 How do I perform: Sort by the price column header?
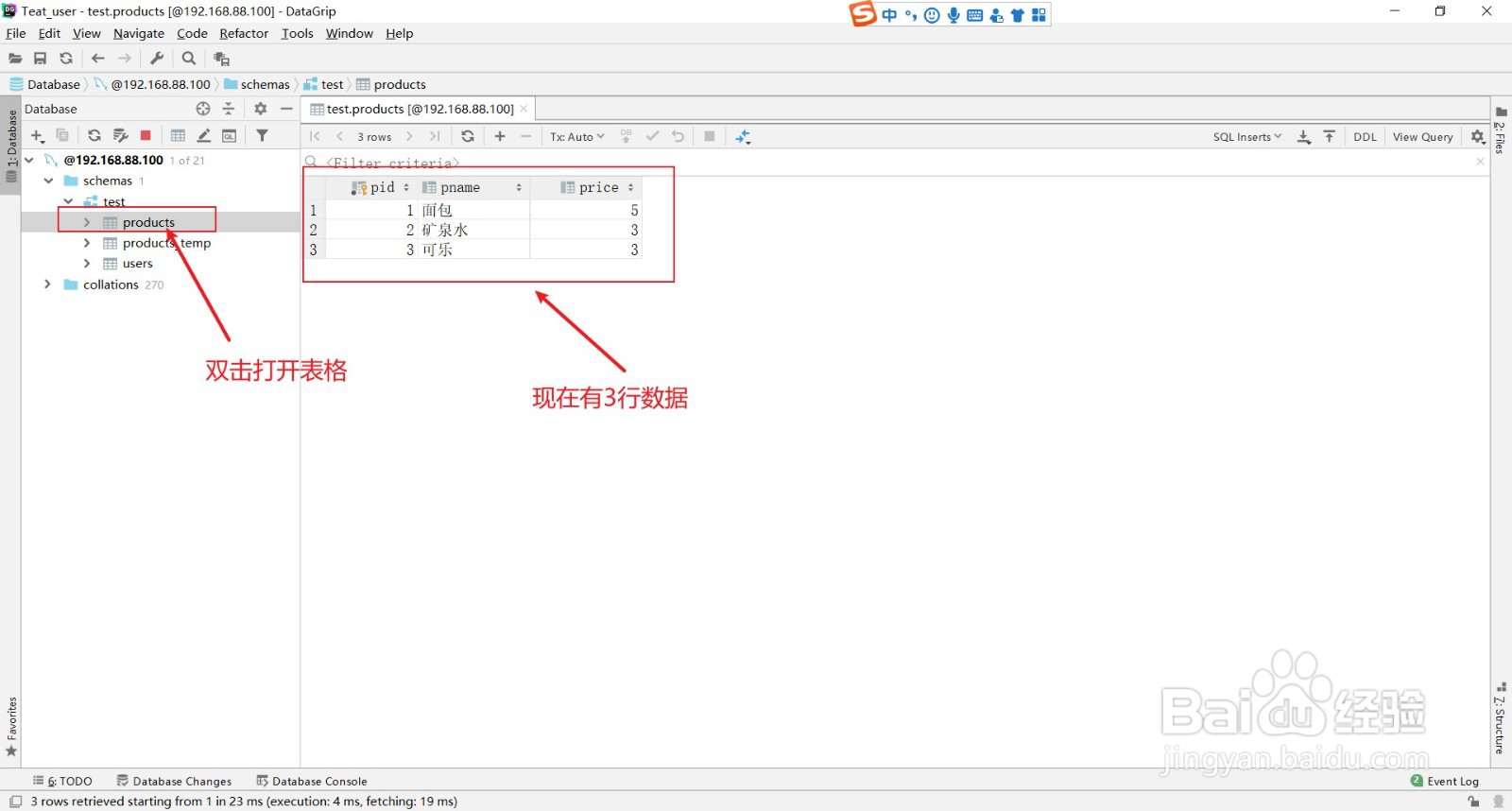click(586, 187)
